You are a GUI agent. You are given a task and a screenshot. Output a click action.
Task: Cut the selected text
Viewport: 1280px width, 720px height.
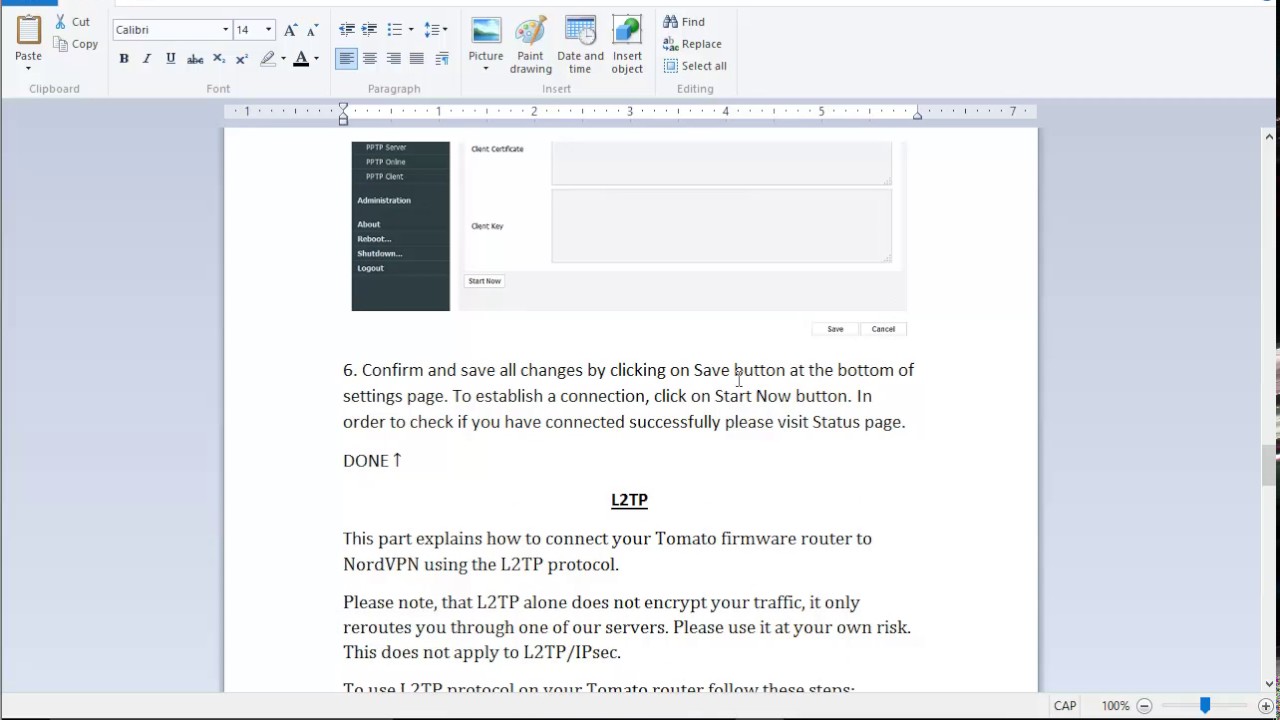point(72,21)
